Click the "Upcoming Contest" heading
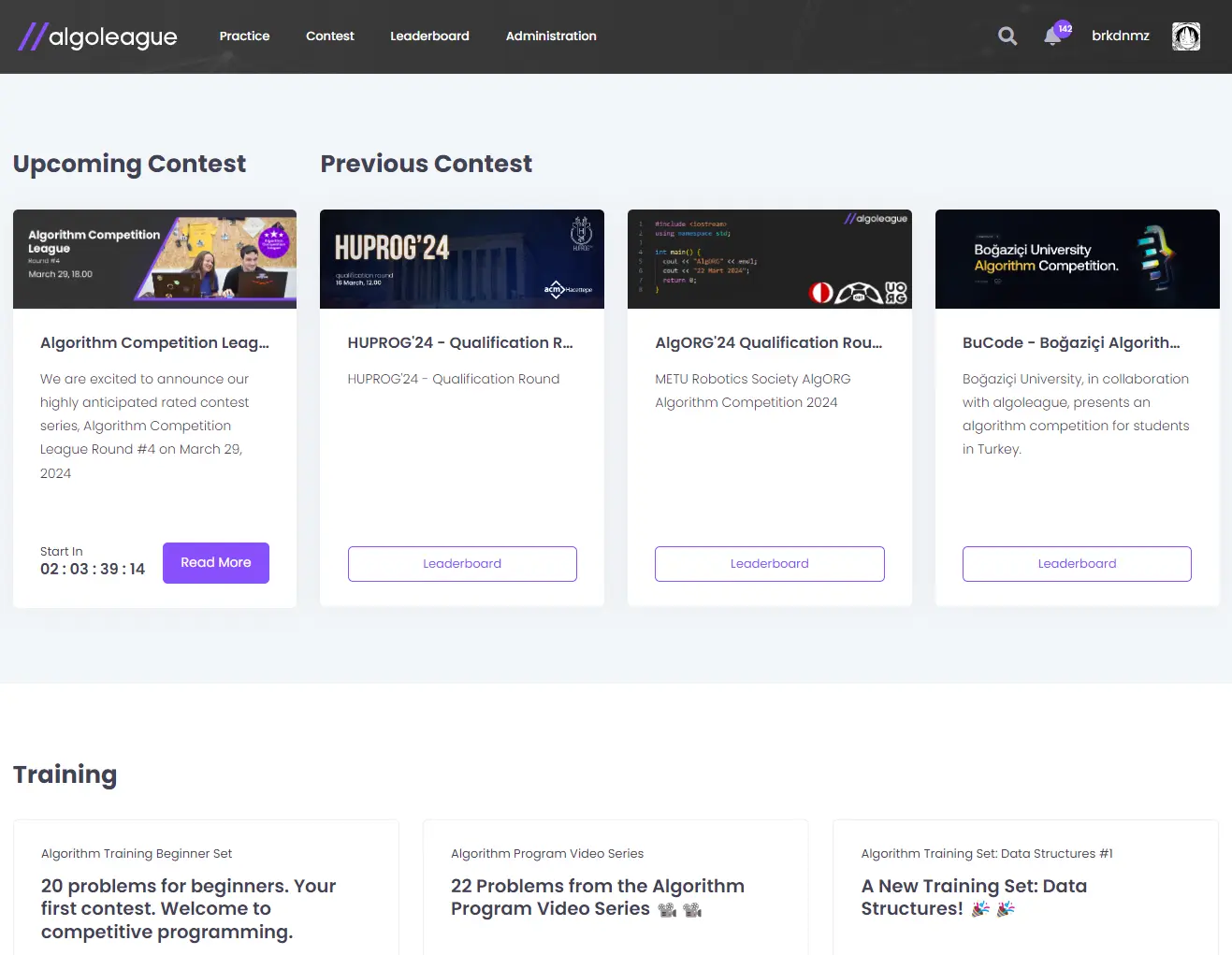This screenshot has height=955, width=1232. (129, 164)
